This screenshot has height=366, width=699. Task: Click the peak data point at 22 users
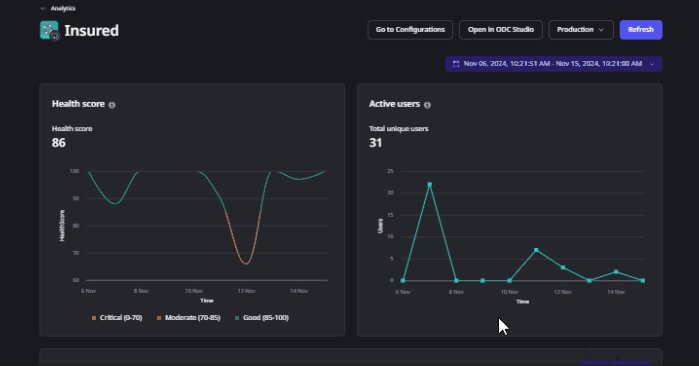tap(430, 185)
